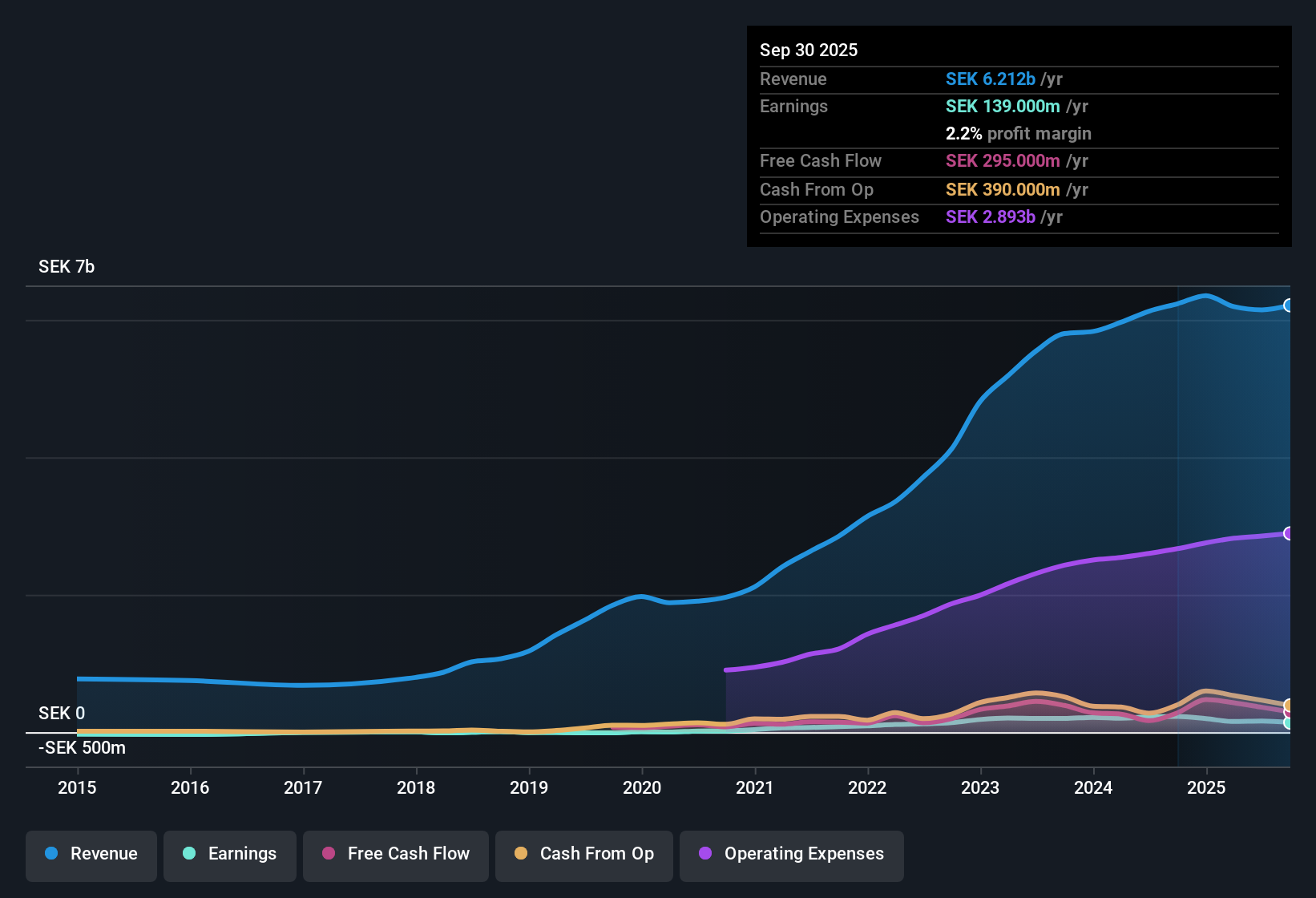This screenshot has height=898, width=1316.
Task: Click the Free Cash Flow label in tooltip
Action: [x=821, y=160]
